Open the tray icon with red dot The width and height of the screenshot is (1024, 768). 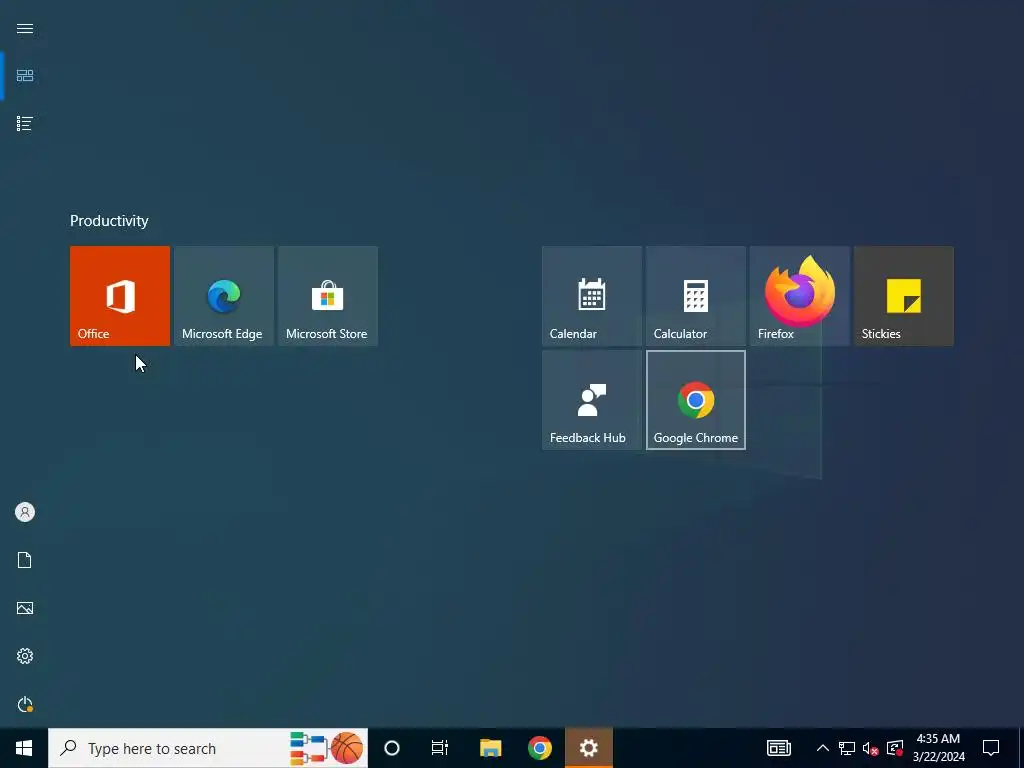click(x=895, y=748)
